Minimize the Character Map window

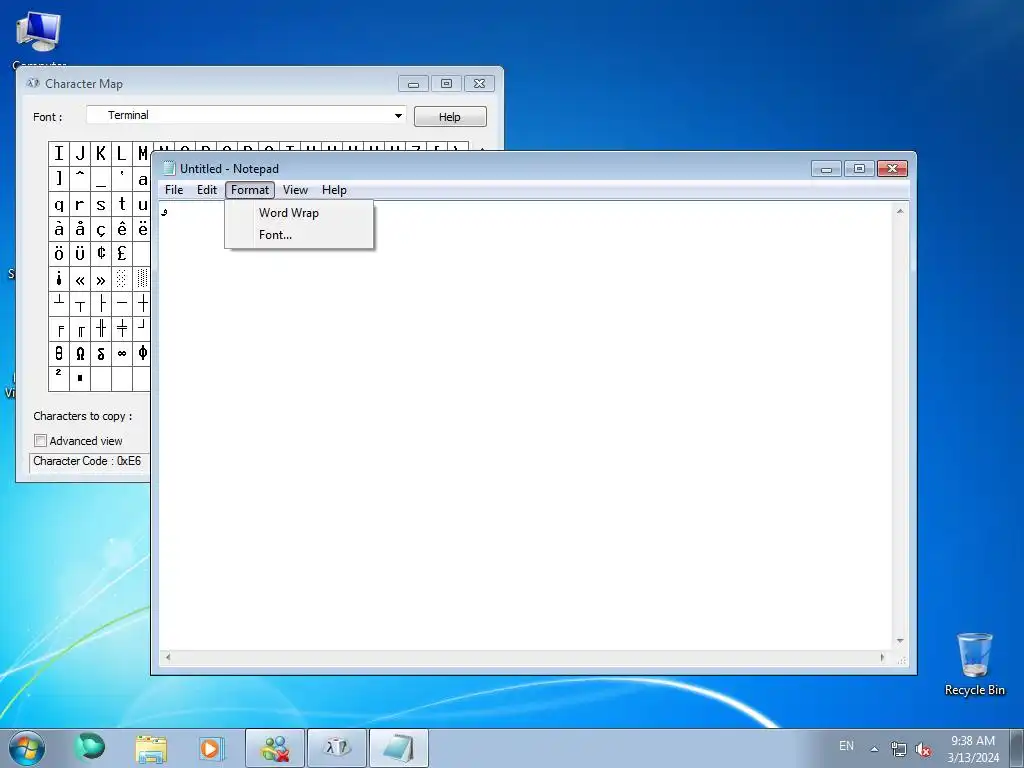pos(413,84)
